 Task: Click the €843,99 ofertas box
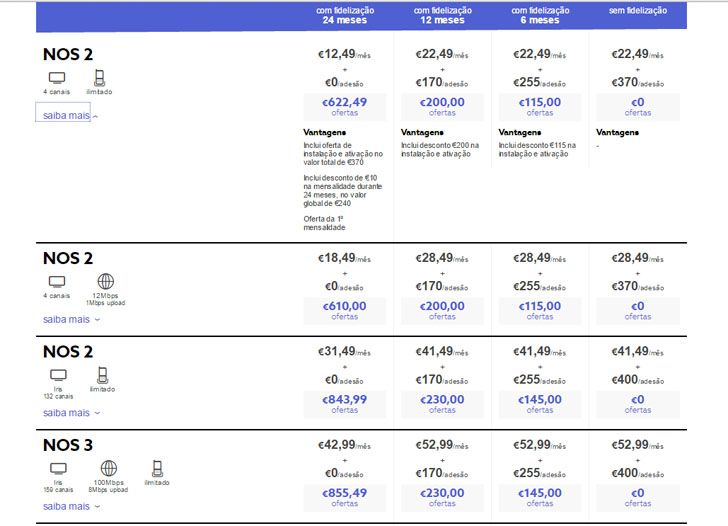tap(345, 404)
